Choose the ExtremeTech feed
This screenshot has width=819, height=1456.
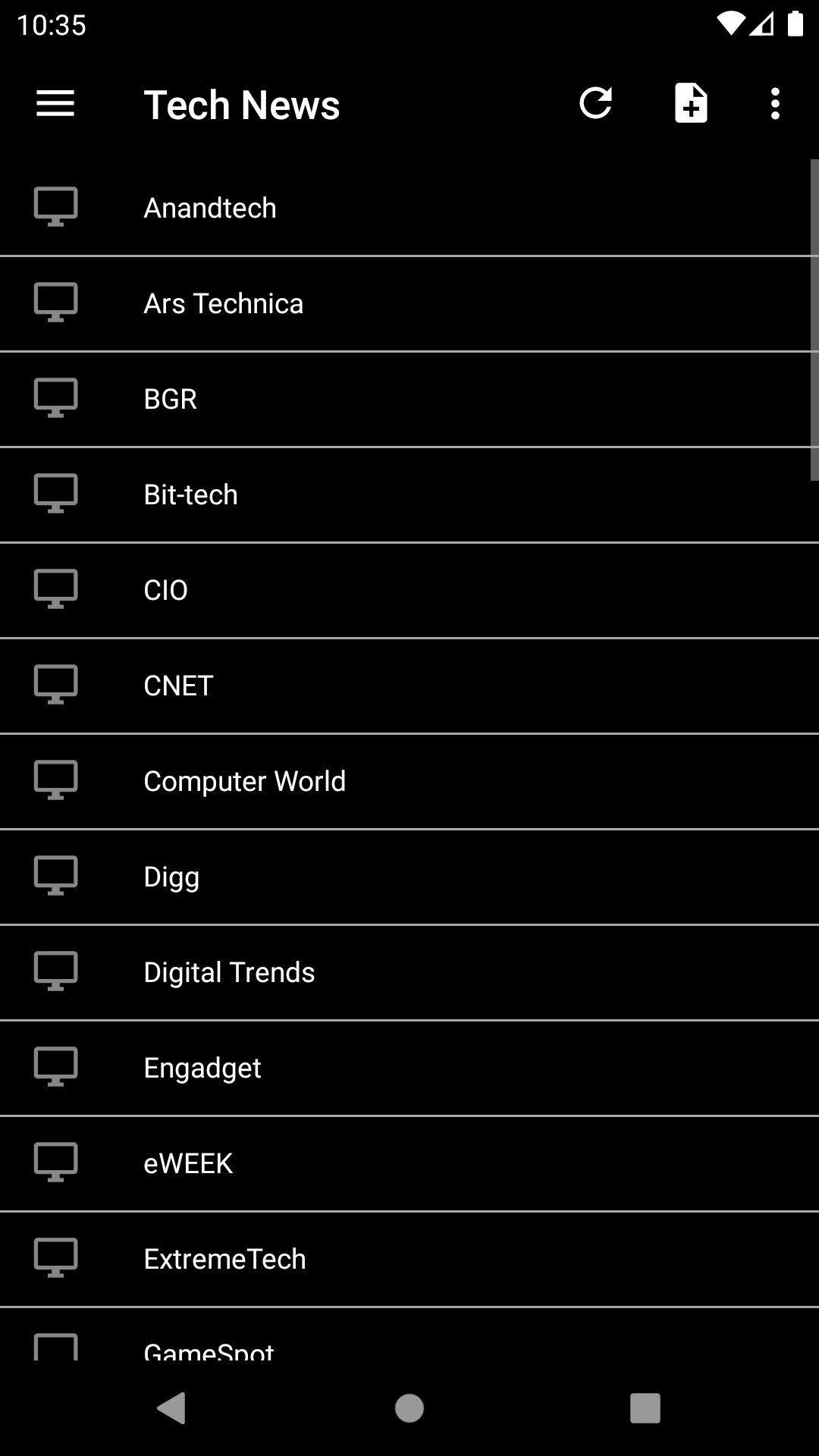[409, 1260]
